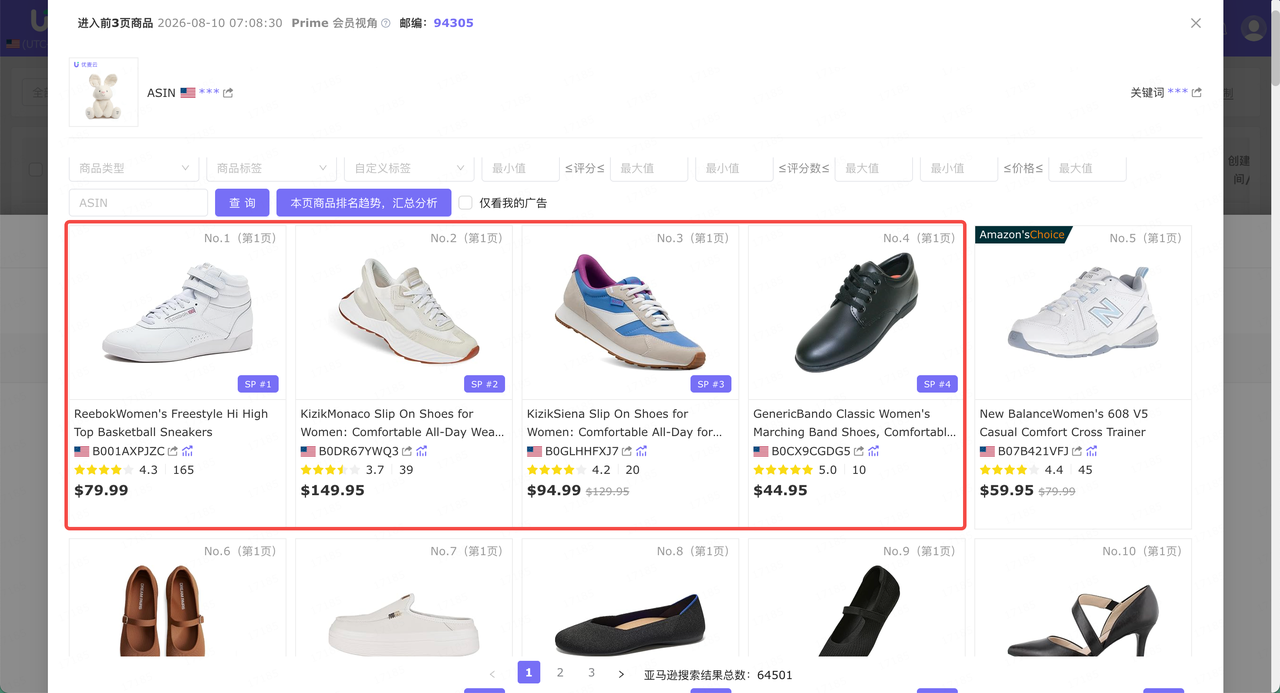This screenshot has height=693, width=1280.
Task: Open black Bando marching shoe image
Action: (857, 312)
